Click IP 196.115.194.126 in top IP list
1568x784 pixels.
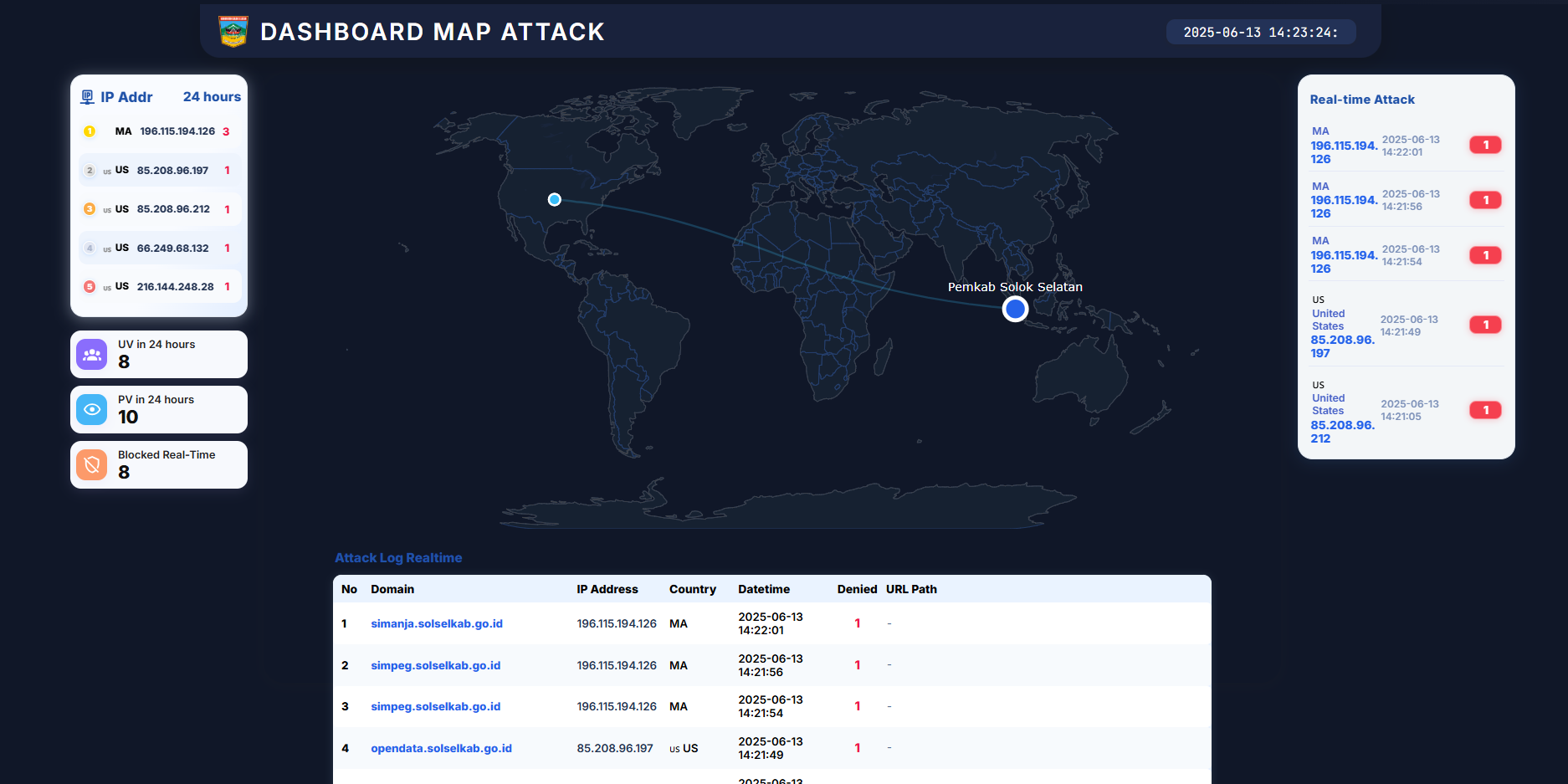click(x=177, y=131)
